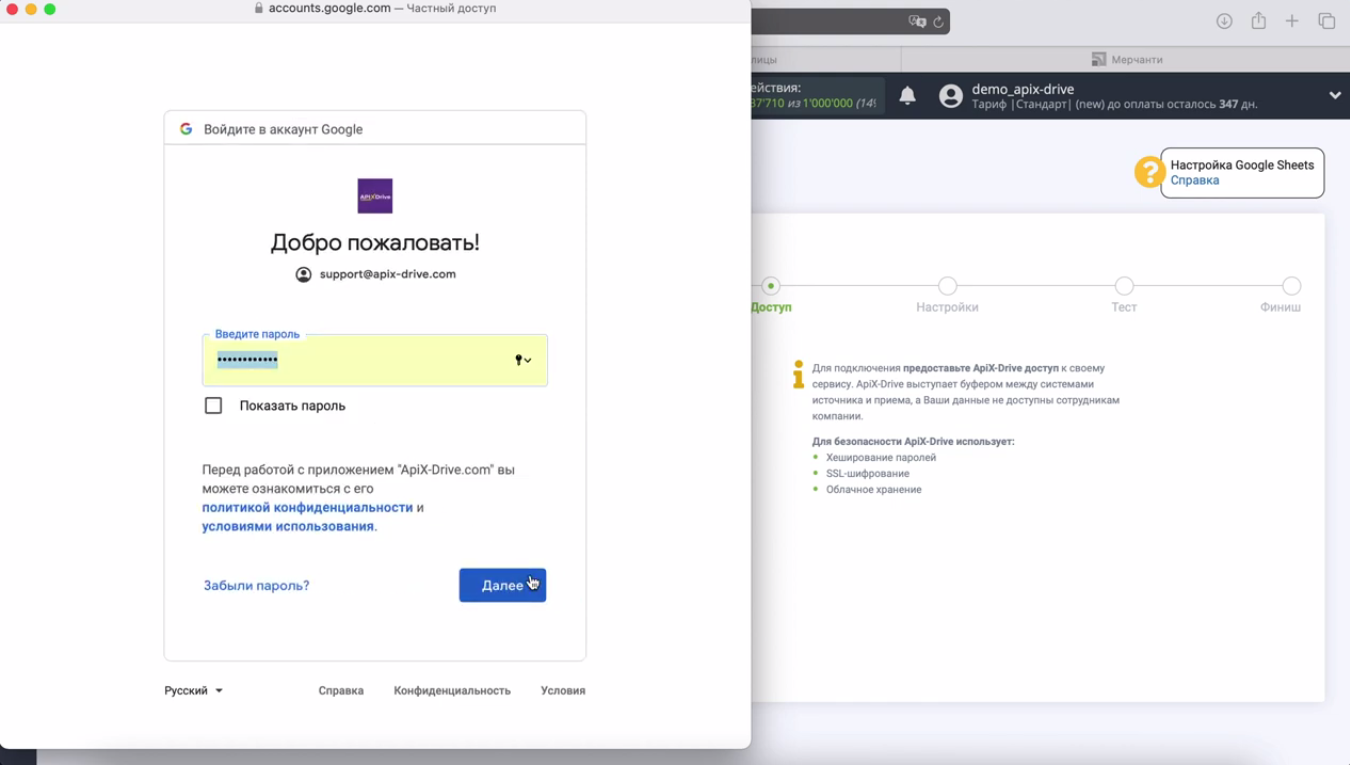Viewport: 1350px width, 765px height.
Task: Click the notification bell icon
Action: (x=907, y=96)
